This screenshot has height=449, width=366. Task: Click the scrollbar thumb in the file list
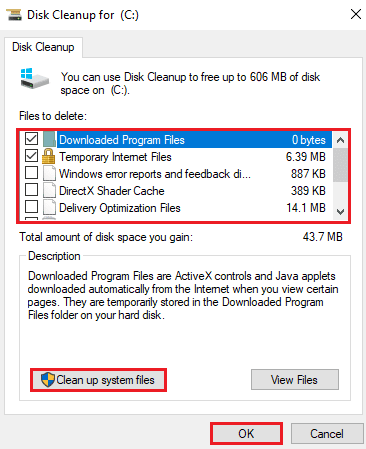pos(340,165)
